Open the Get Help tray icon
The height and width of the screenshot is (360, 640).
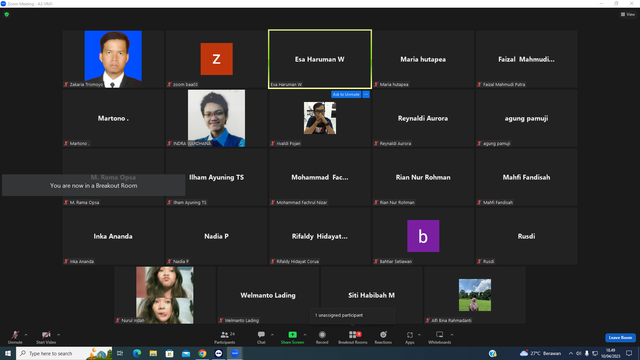tap(493, 353)
